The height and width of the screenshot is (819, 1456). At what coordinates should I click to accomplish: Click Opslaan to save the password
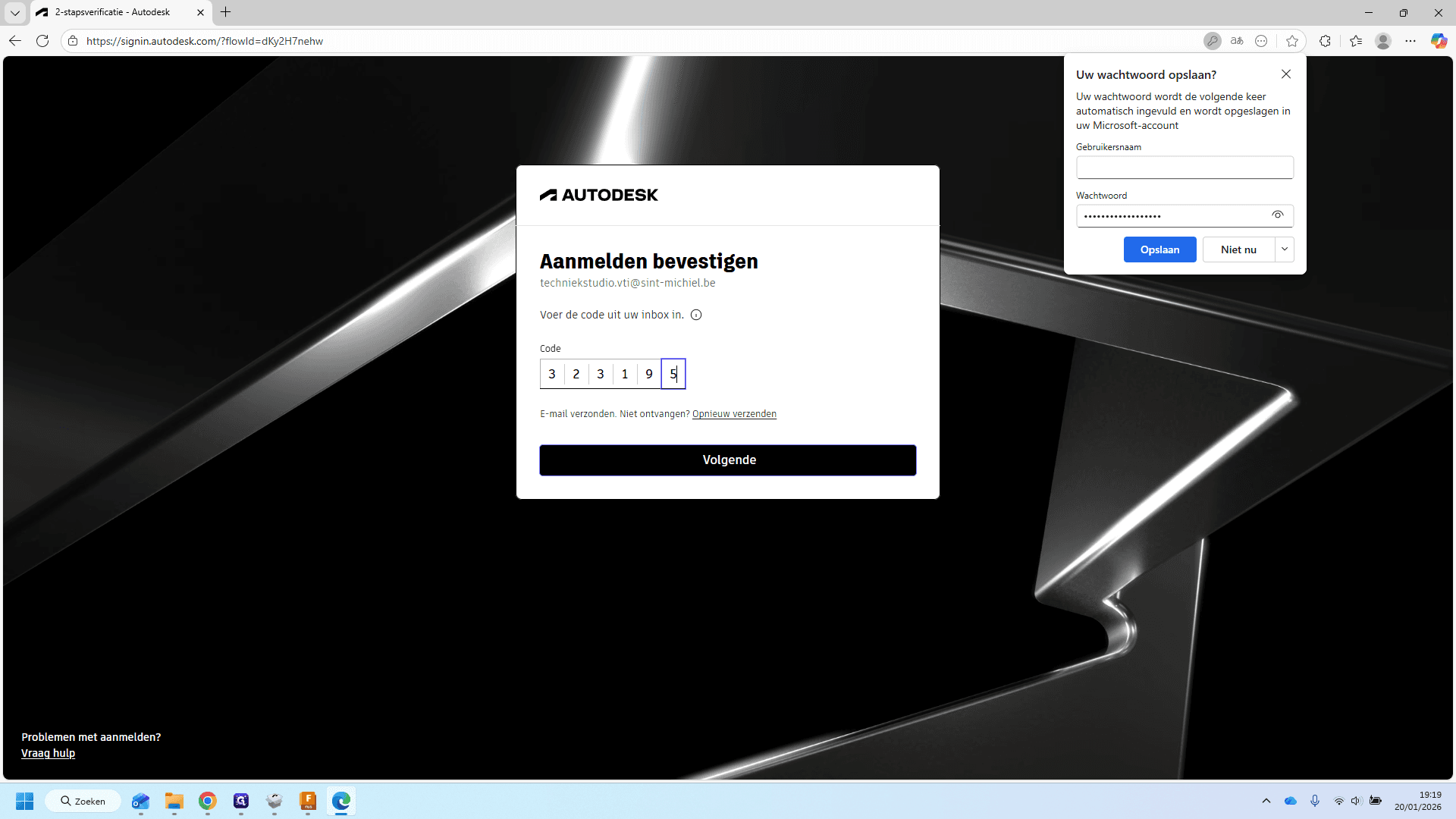point(1159,249)
